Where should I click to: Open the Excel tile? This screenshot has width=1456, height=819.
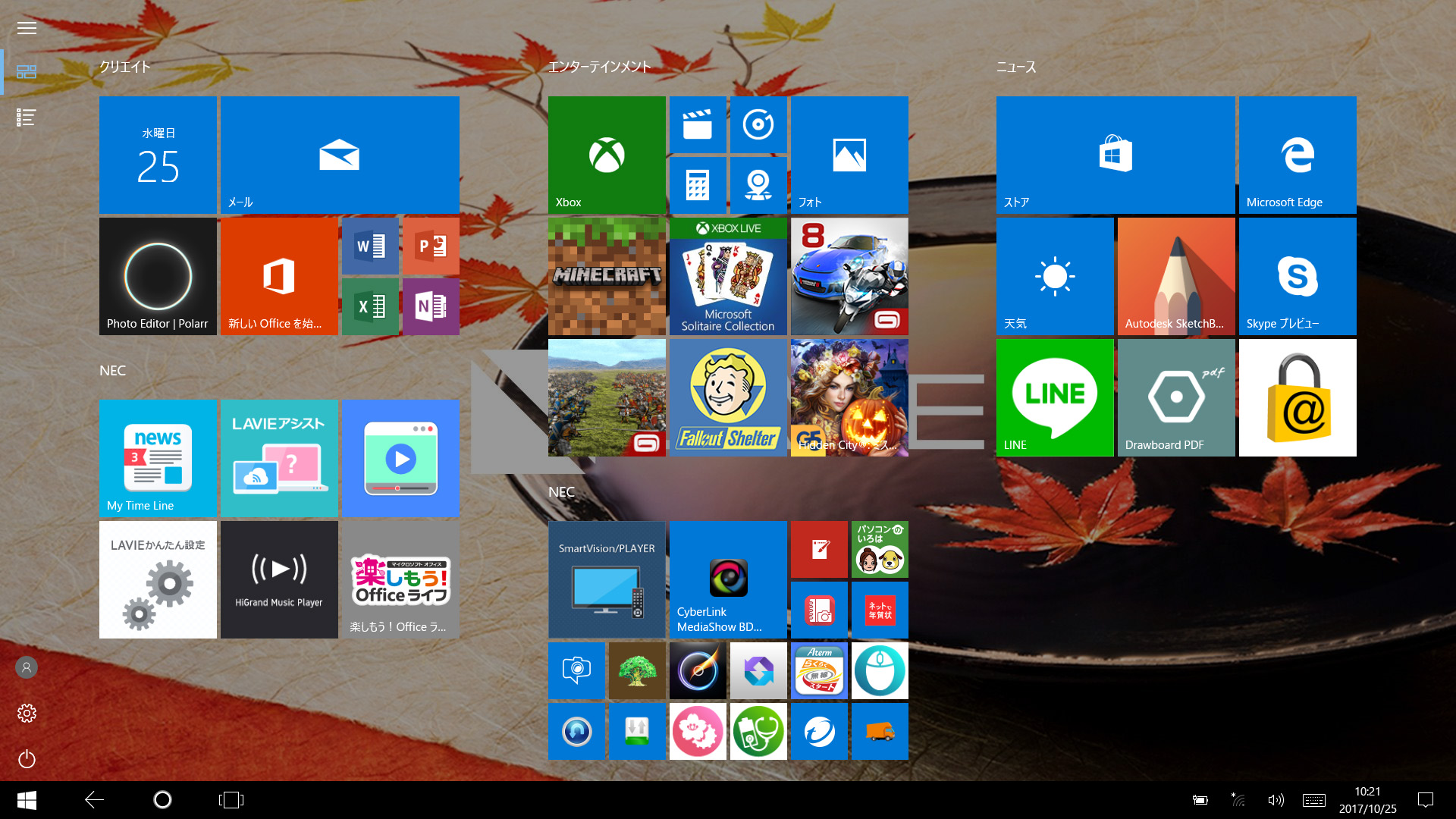click(x=370, y=306)
